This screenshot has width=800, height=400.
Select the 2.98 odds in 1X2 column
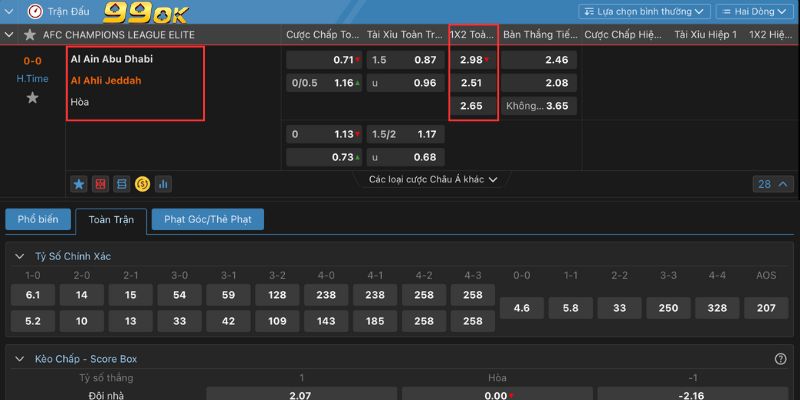[x=473, y=60]
